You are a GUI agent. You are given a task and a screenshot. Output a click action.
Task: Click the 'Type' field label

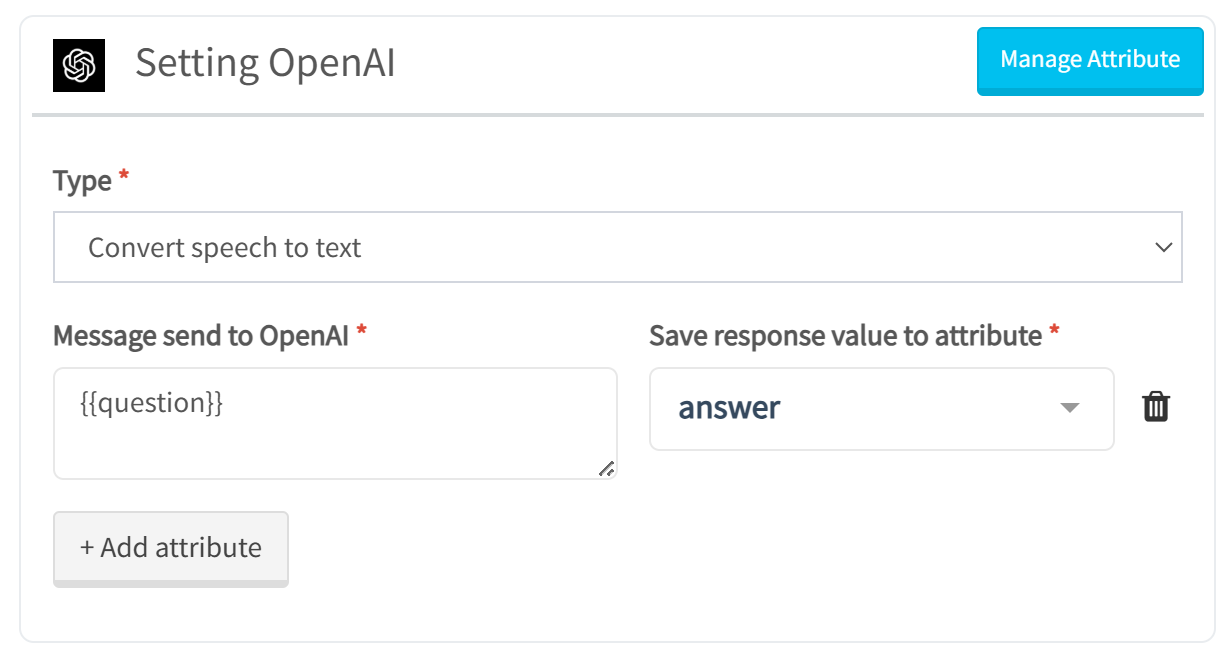click(82, 181)
